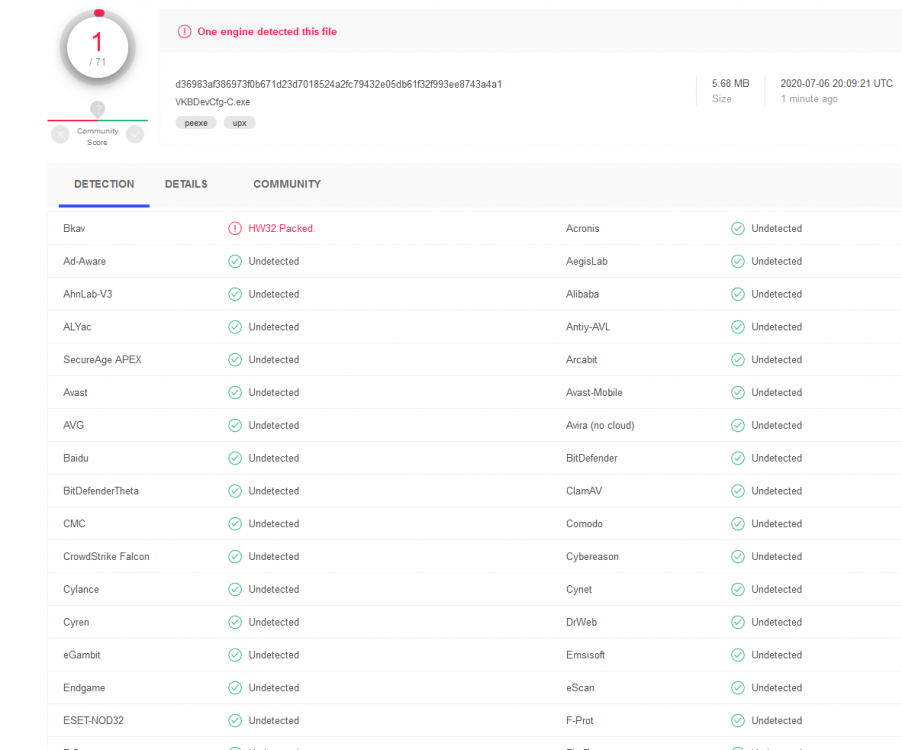The height and width of the screenshot is (750, 902).
Task: Click the green check icon for ClamAV
Action: [738, 491]
